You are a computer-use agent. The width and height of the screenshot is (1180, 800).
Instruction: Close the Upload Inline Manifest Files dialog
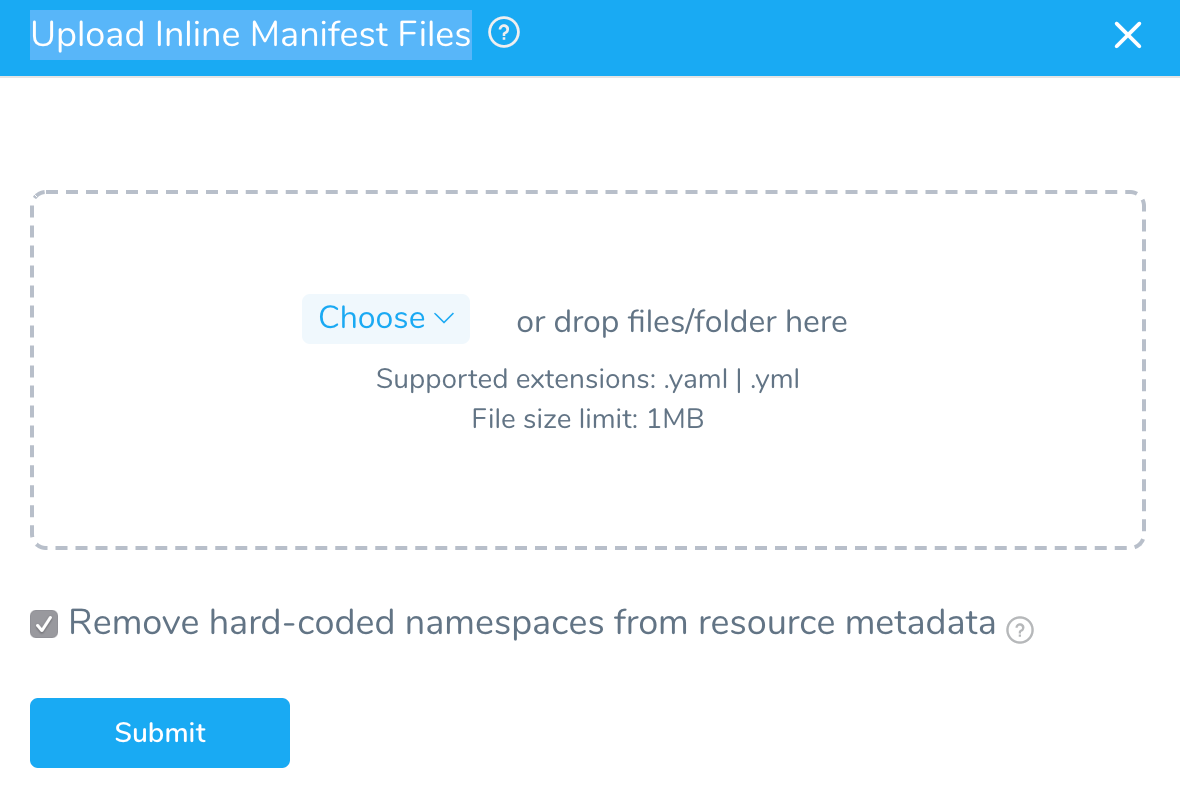[x=1127, y=35]
